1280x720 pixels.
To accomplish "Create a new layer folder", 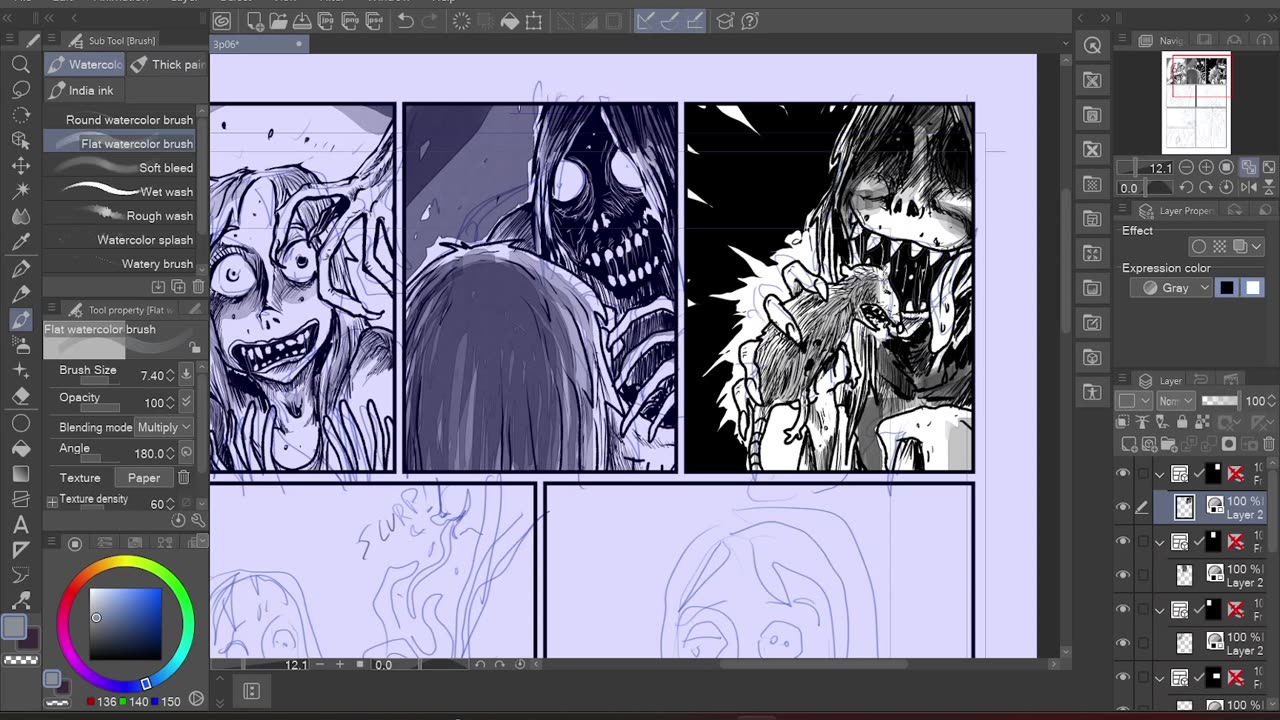I will tap(1169, 444).
